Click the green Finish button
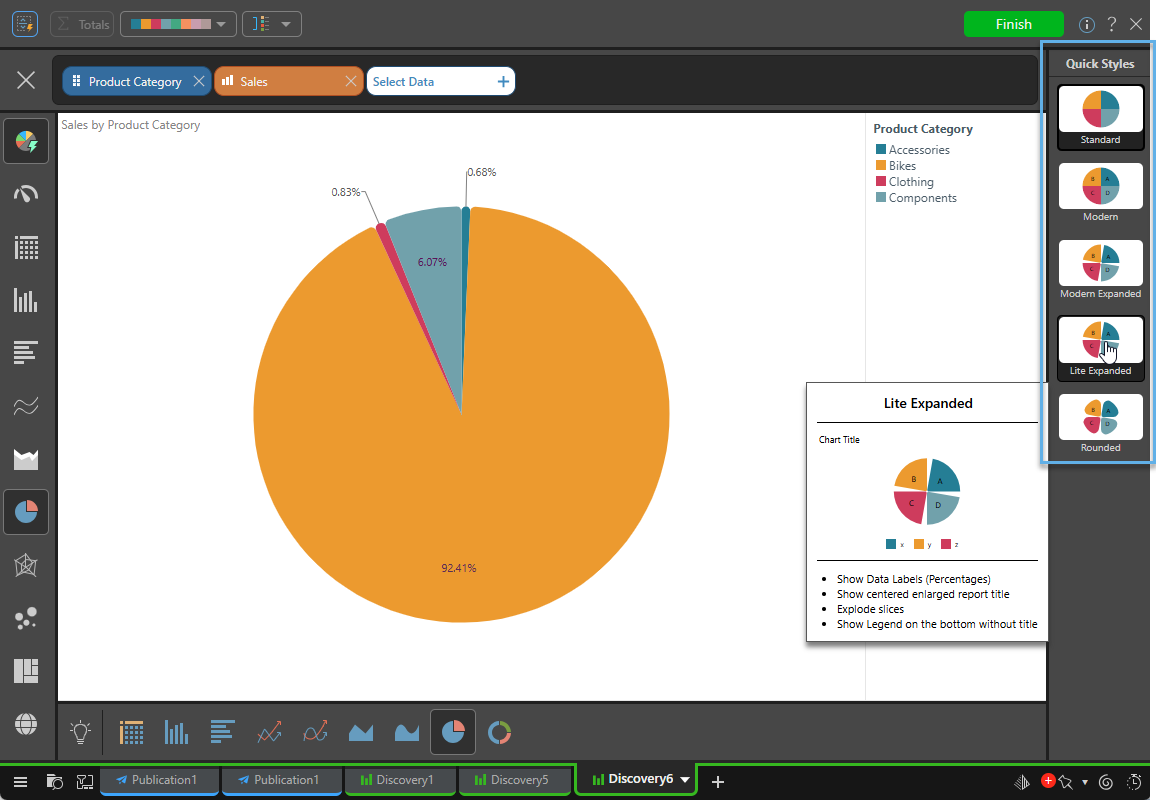This screenshot has height=800, width=1156. click(x=1013, y=23)
